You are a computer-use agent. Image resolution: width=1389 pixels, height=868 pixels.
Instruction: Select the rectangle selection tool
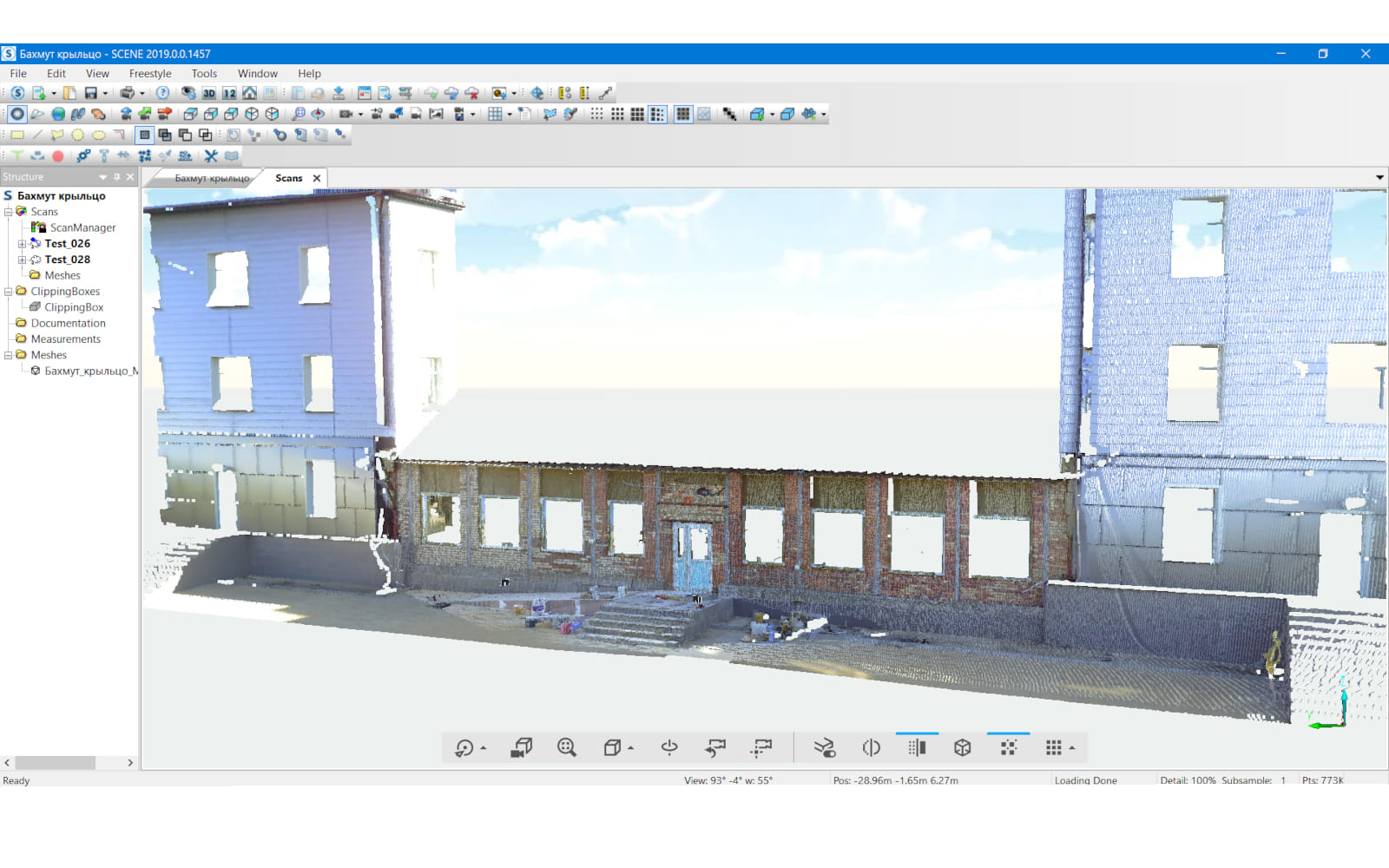pos(17,135)
